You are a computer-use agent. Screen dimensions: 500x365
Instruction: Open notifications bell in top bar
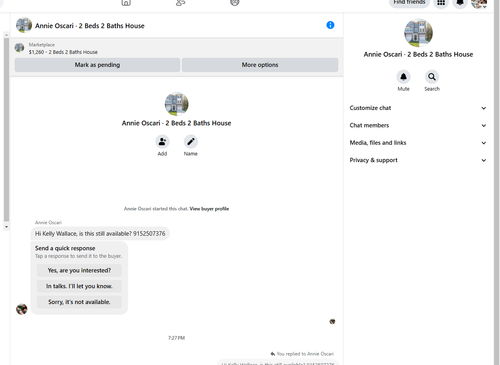point(460,3)
